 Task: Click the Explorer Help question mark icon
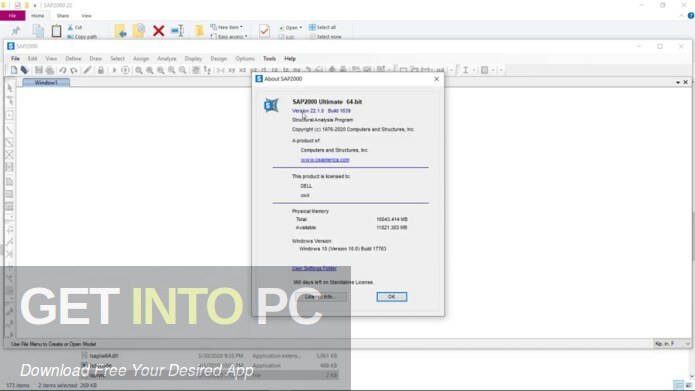pyautogui.click(x=691, y=16)
